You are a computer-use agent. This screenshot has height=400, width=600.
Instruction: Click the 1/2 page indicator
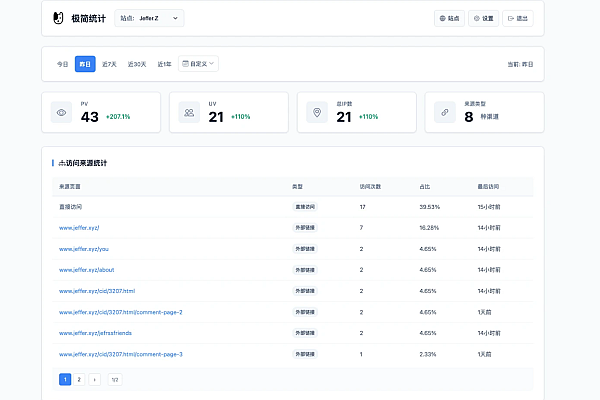coord(115,379)
